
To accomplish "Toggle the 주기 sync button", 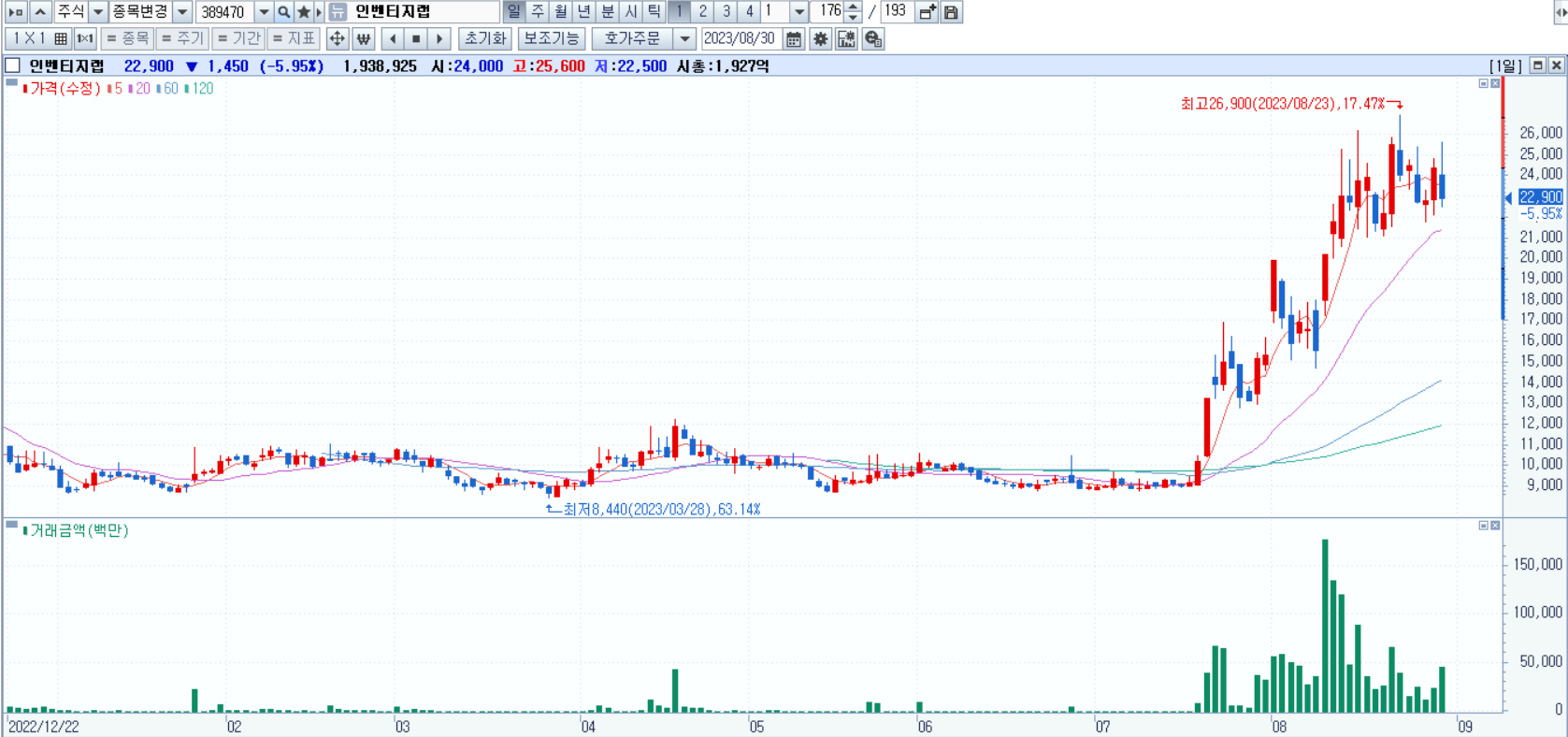I will (x=181, y=38).
